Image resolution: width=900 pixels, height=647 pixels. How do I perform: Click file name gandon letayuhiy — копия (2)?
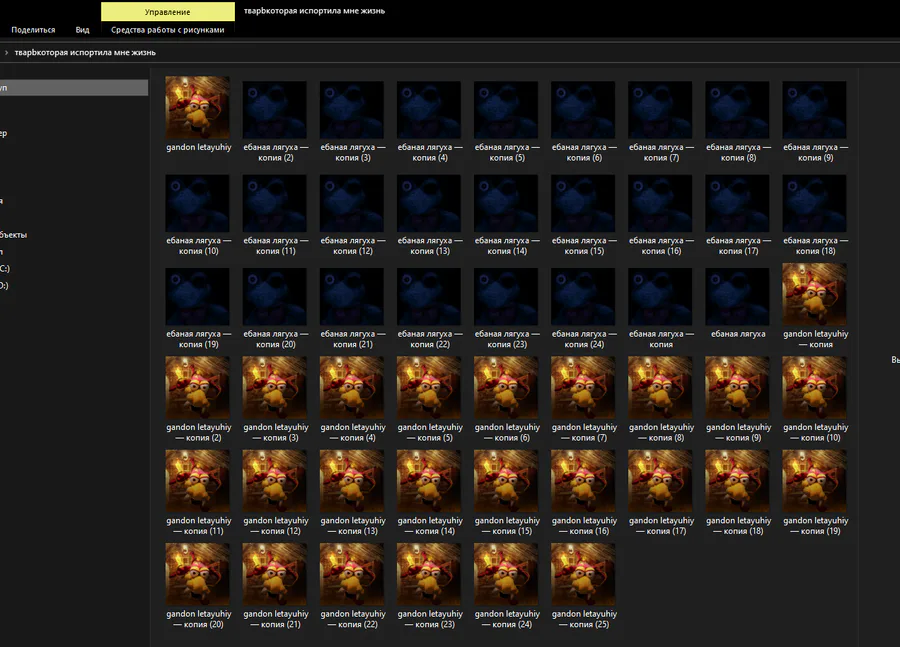(x=199, y=432)
